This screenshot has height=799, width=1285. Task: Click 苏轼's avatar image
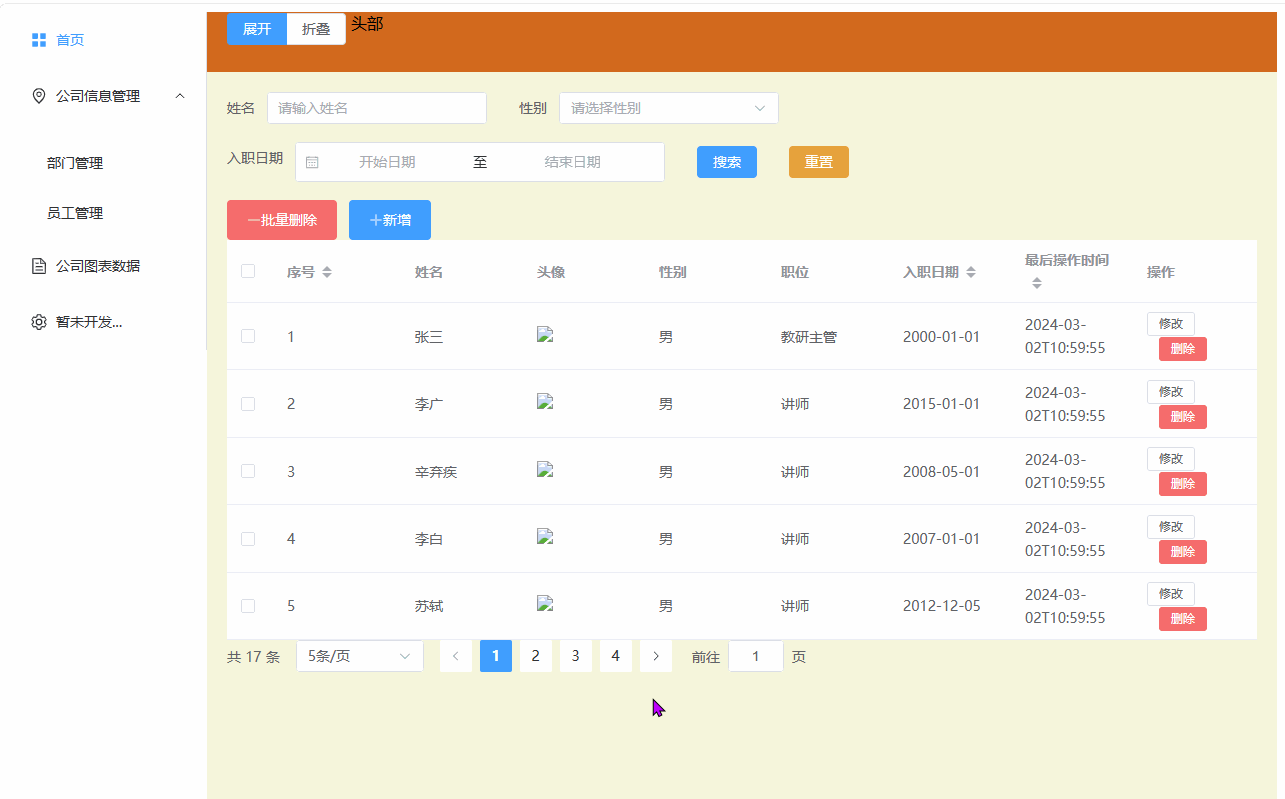coord(545,603)
